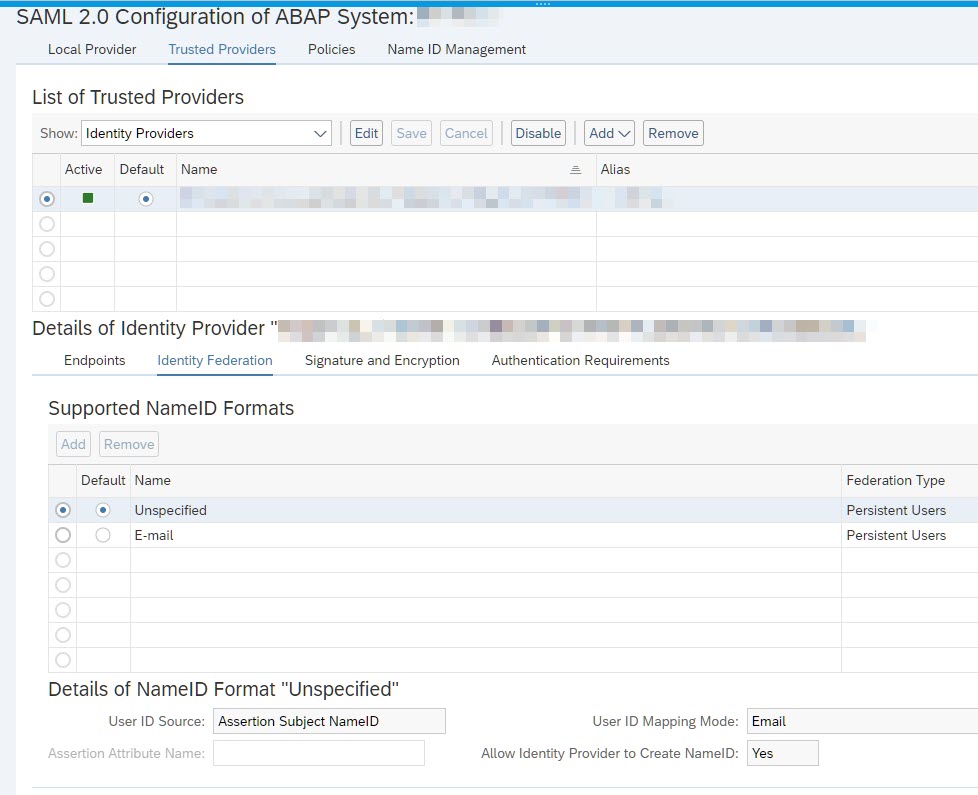
Task: Click the Cancel button
Action: (466, 133)
